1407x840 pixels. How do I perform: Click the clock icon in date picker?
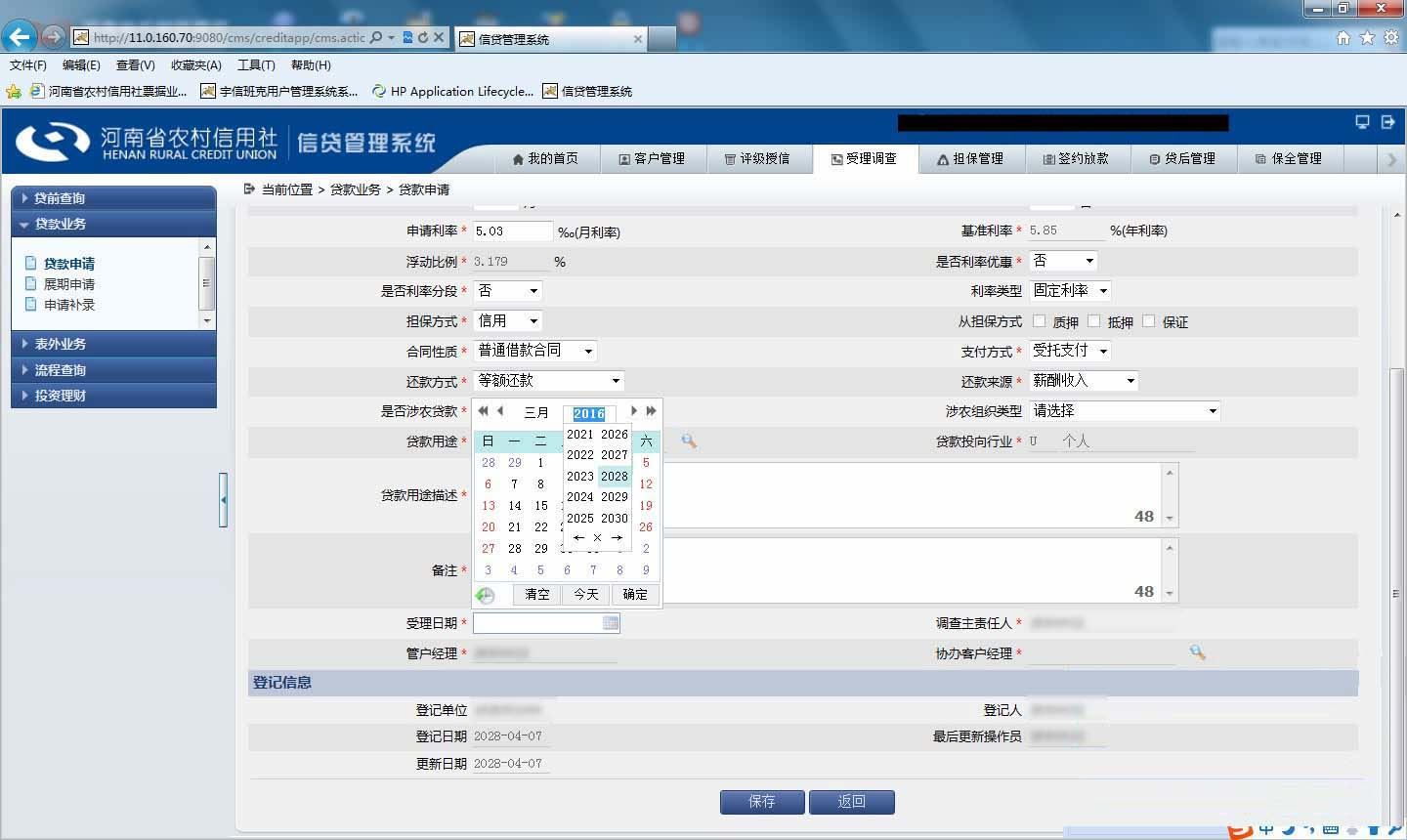[486, 595]
